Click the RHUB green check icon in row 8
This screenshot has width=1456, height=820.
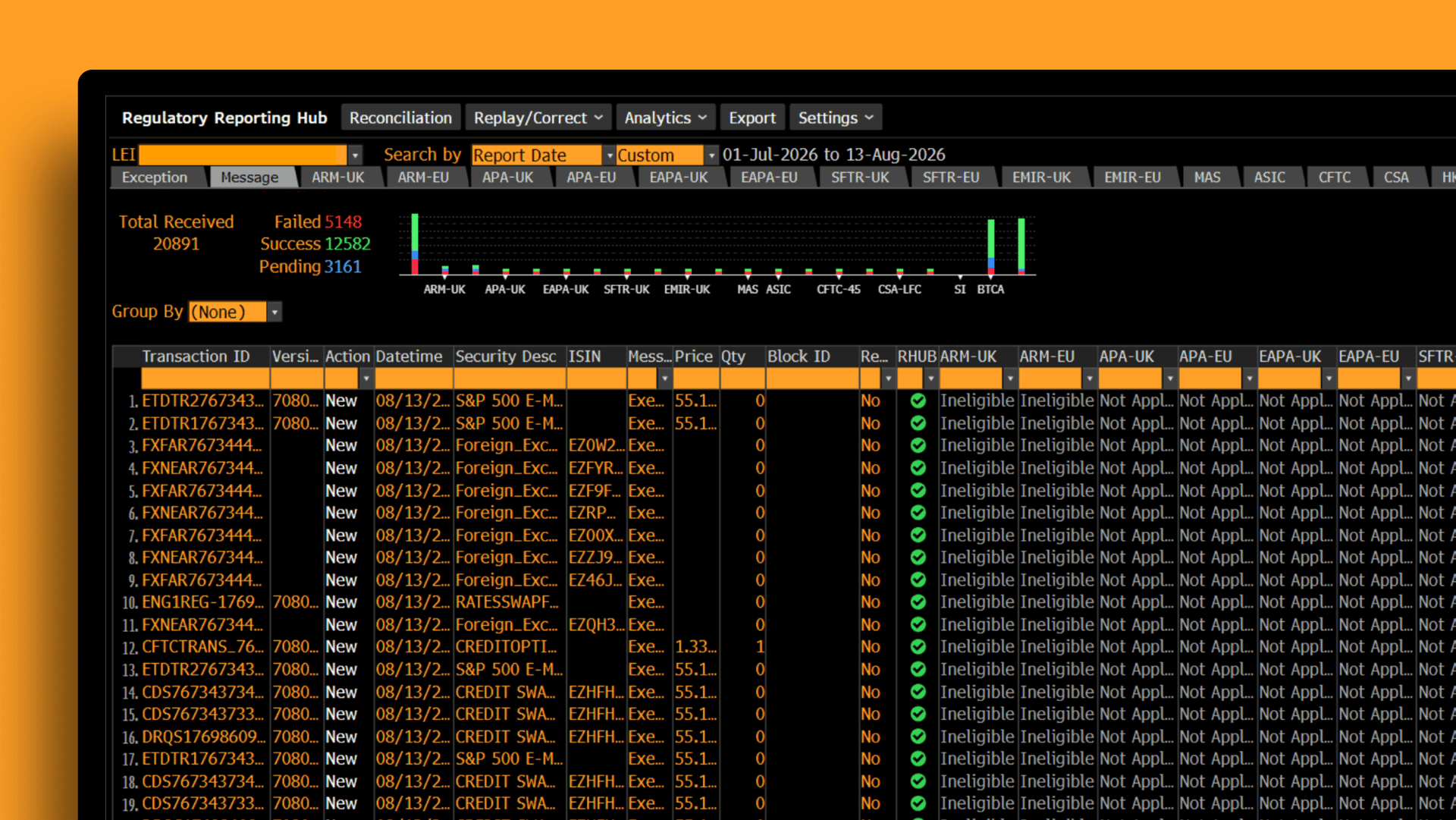pos(918,558)
